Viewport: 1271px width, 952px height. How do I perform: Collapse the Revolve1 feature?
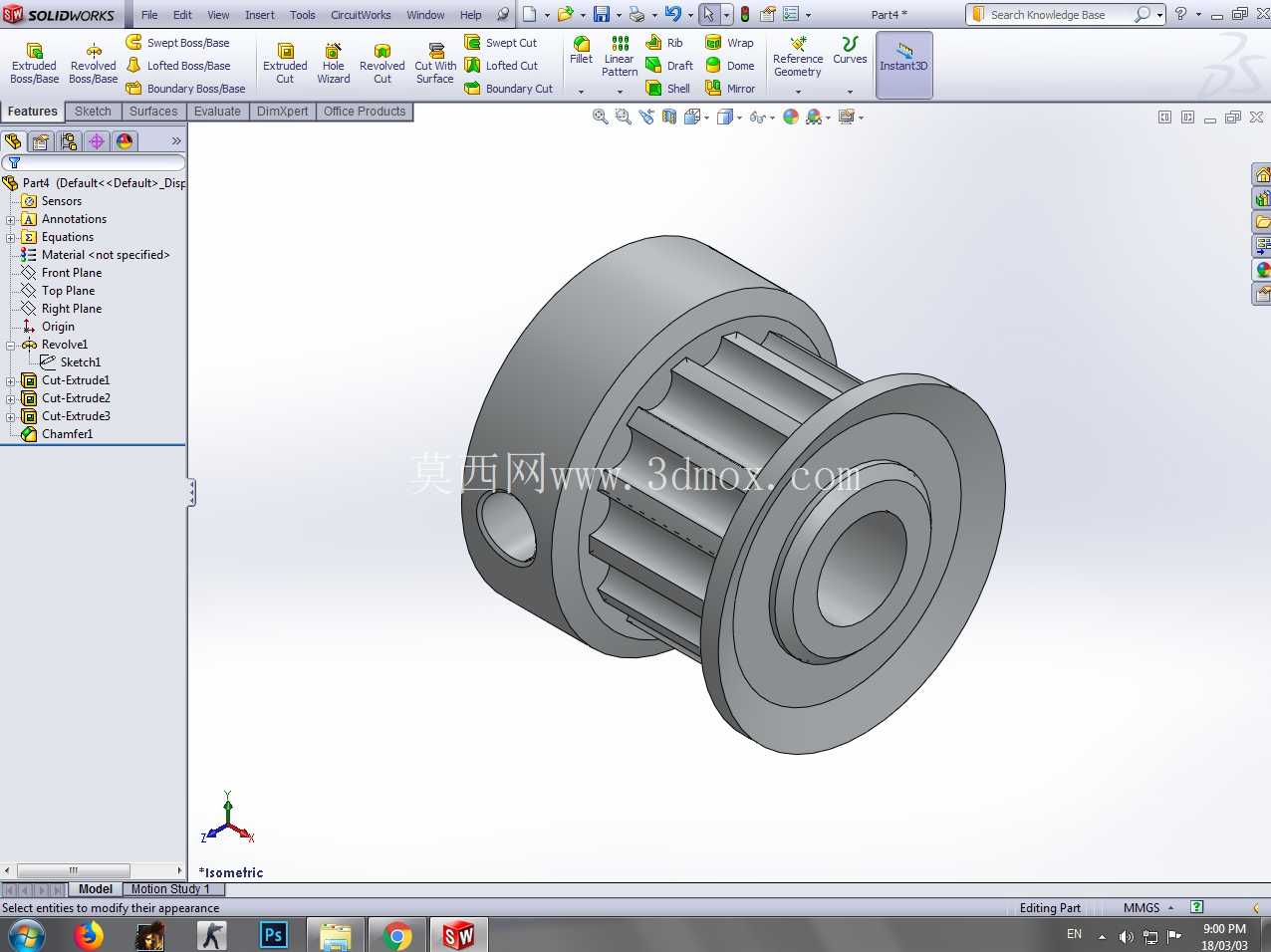[x=11, y=345]
